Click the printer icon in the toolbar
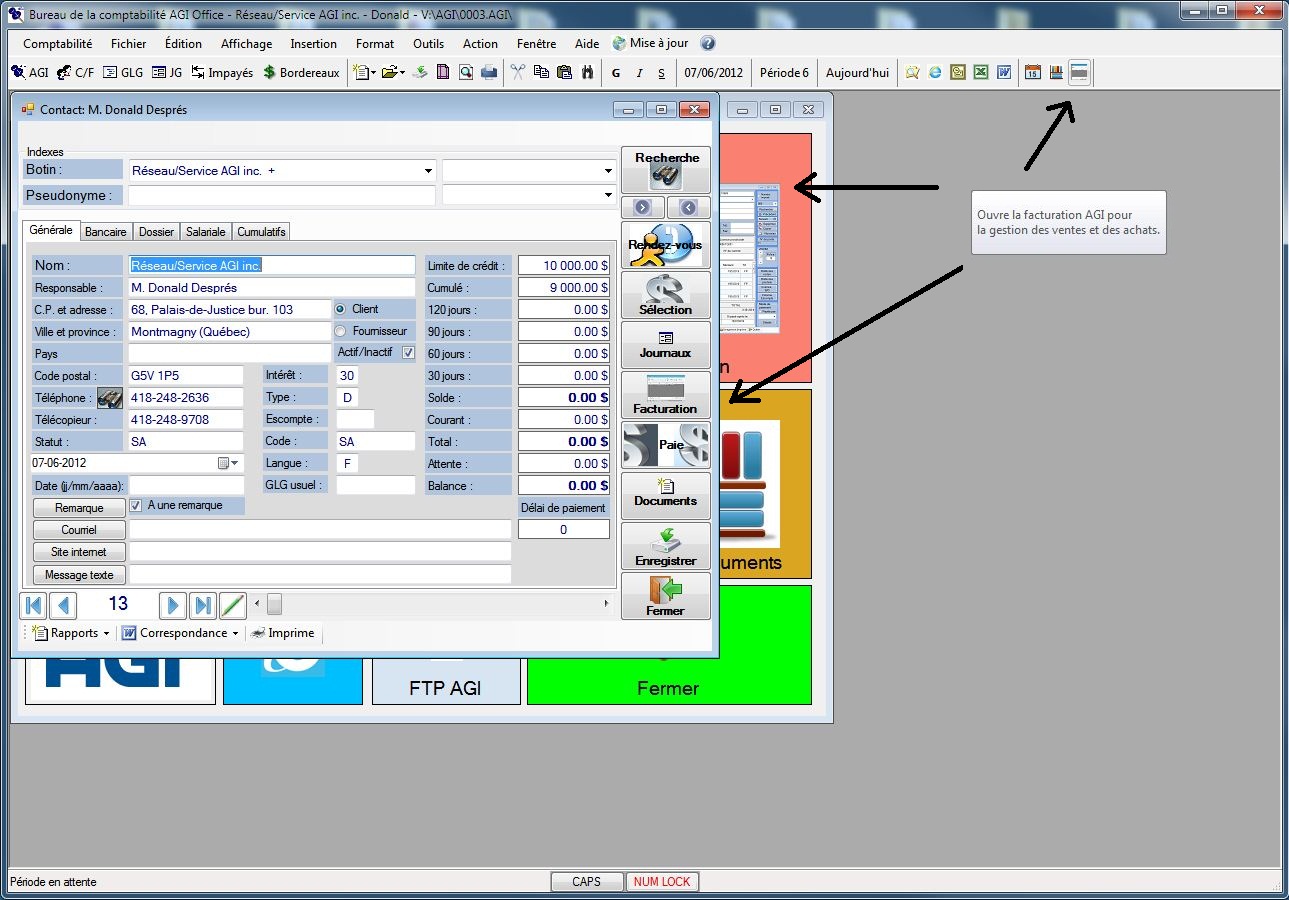 [x=489, y=73]
